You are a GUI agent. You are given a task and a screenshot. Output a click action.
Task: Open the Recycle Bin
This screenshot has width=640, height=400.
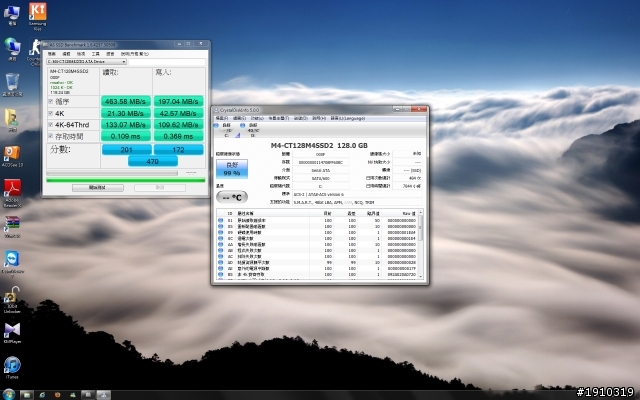(x=12, y=85)
